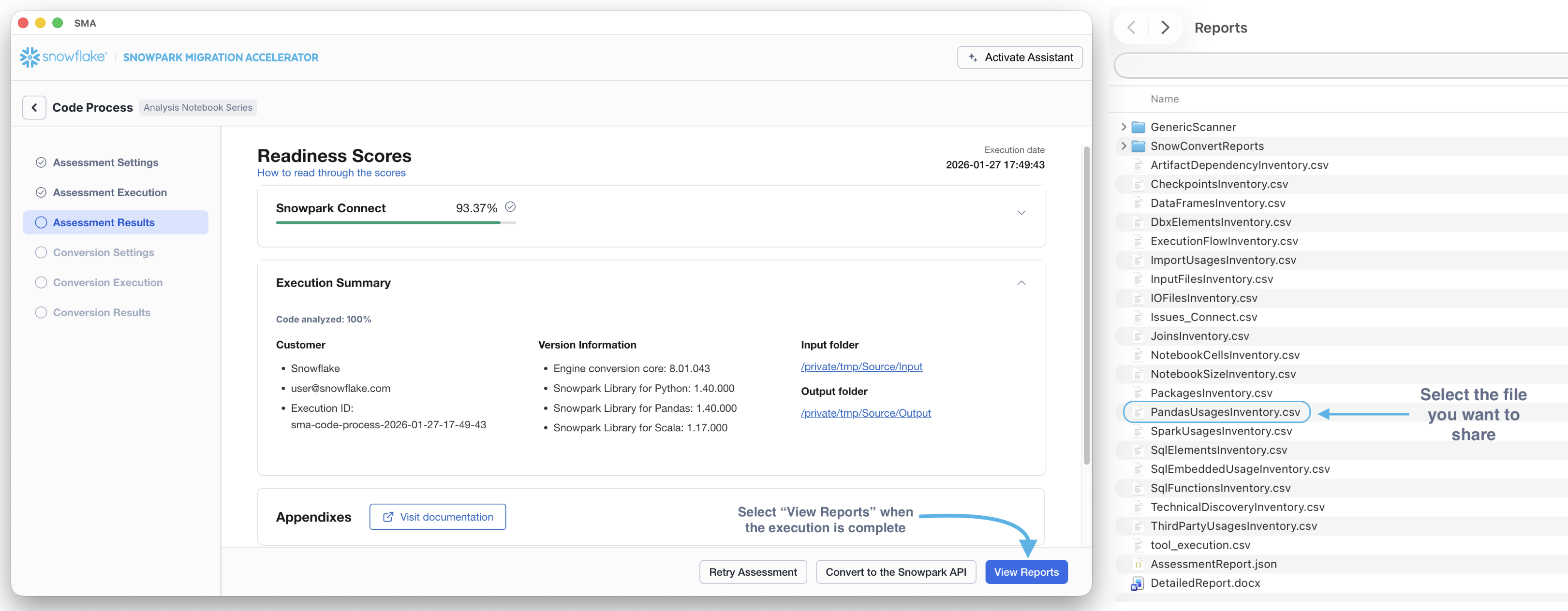Image resolution: width=1568 pixels, height=611 pixels.
Task: Click the sparkle icon on Activate Assistant
Action: [973, 58]
